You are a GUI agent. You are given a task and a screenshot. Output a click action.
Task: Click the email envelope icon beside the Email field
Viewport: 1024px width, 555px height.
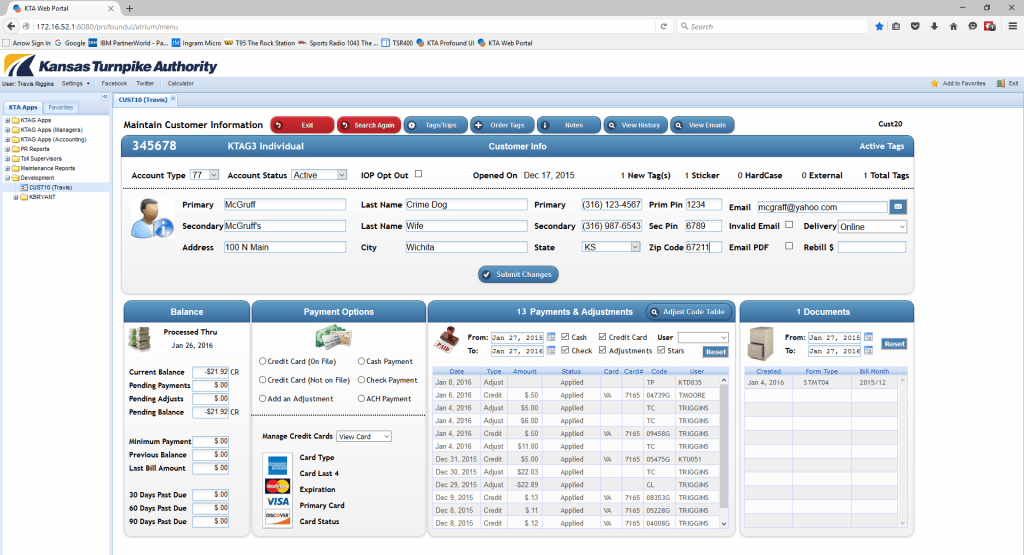(x=898, y=207)
